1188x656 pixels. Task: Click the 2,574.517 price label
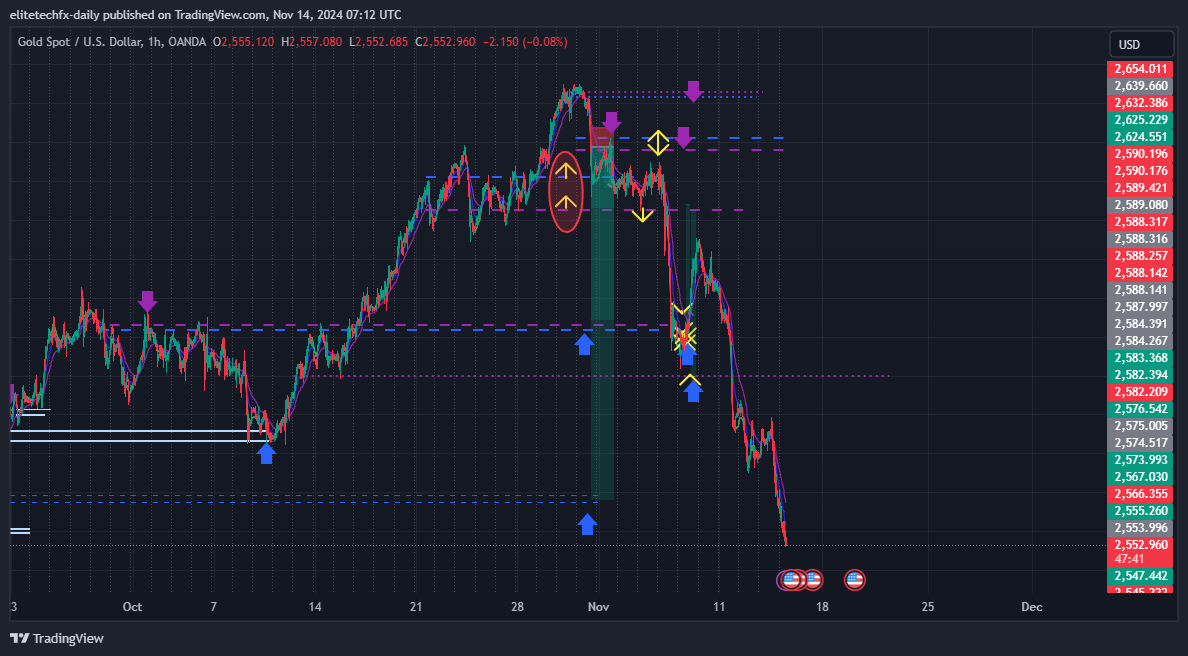click(x=1140, y=442)
